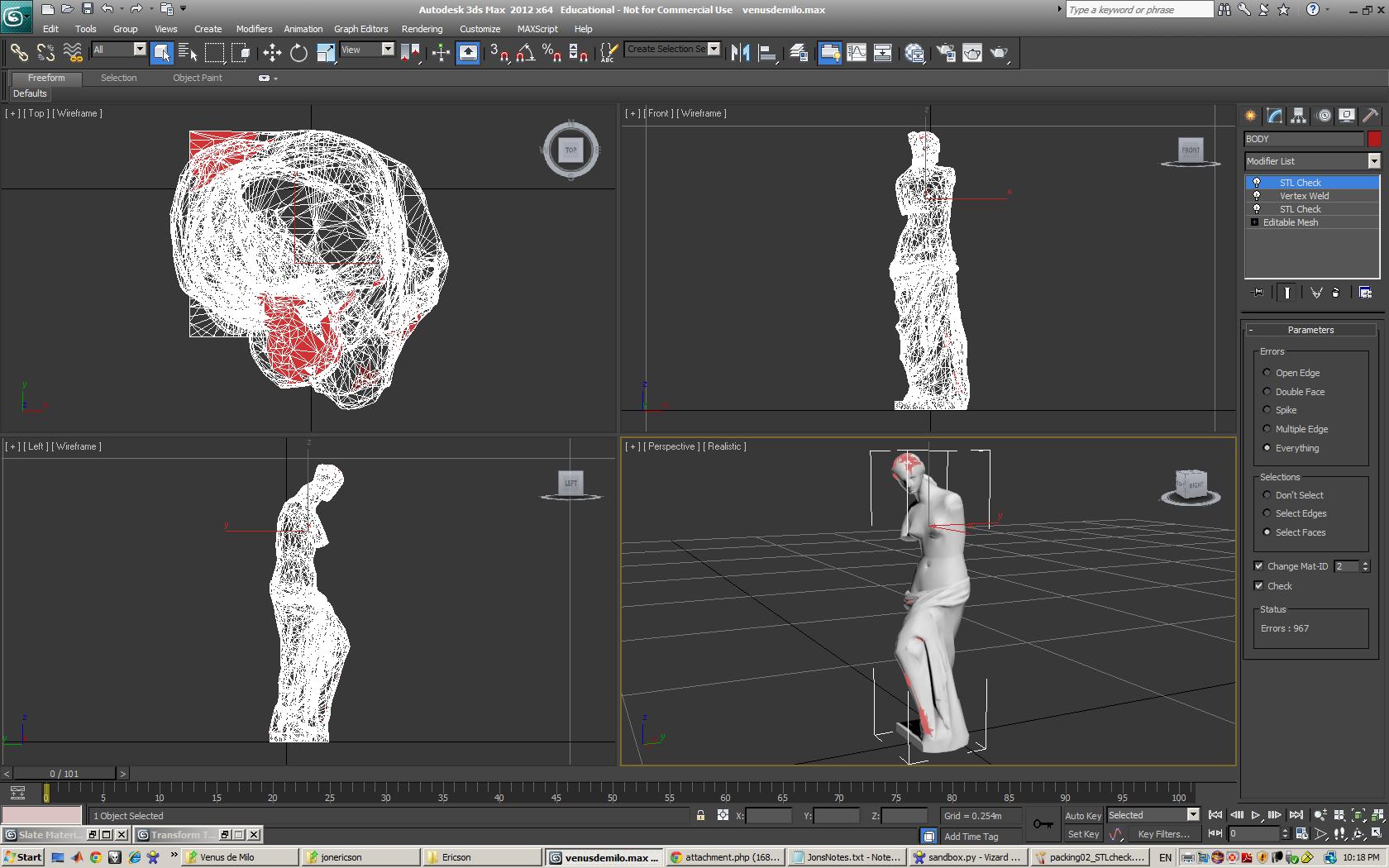
Task: Select the Open Edge radio button
Action: point(1267,373)
